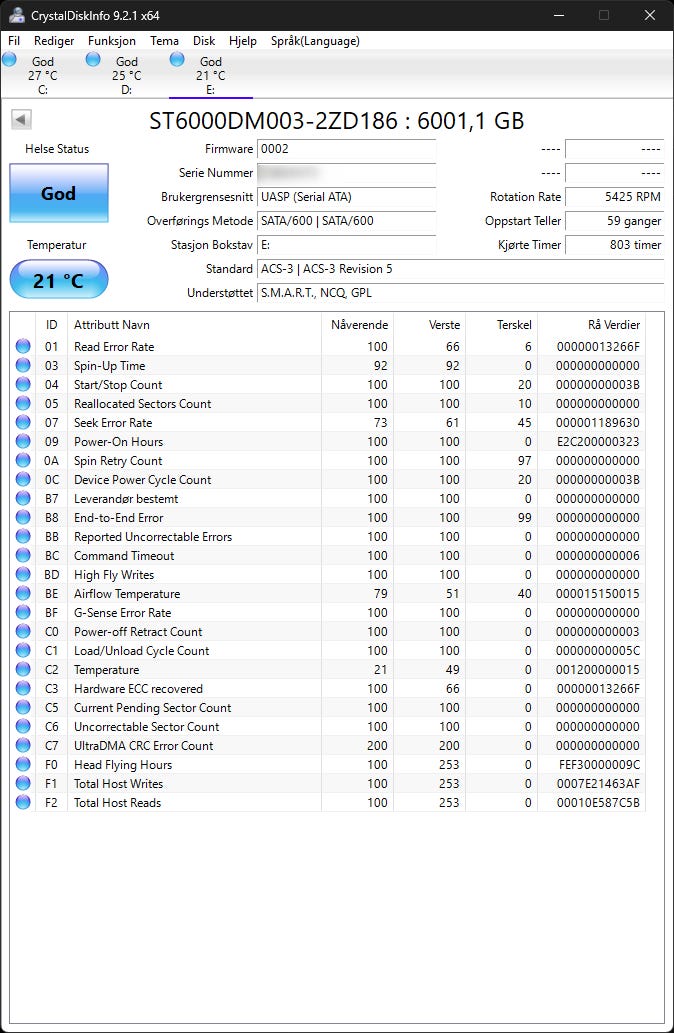The height and width of the screenshot is (1033, 674).
Task: Click status orb for Reallocated Sectors Count
Action: point(23,403)
